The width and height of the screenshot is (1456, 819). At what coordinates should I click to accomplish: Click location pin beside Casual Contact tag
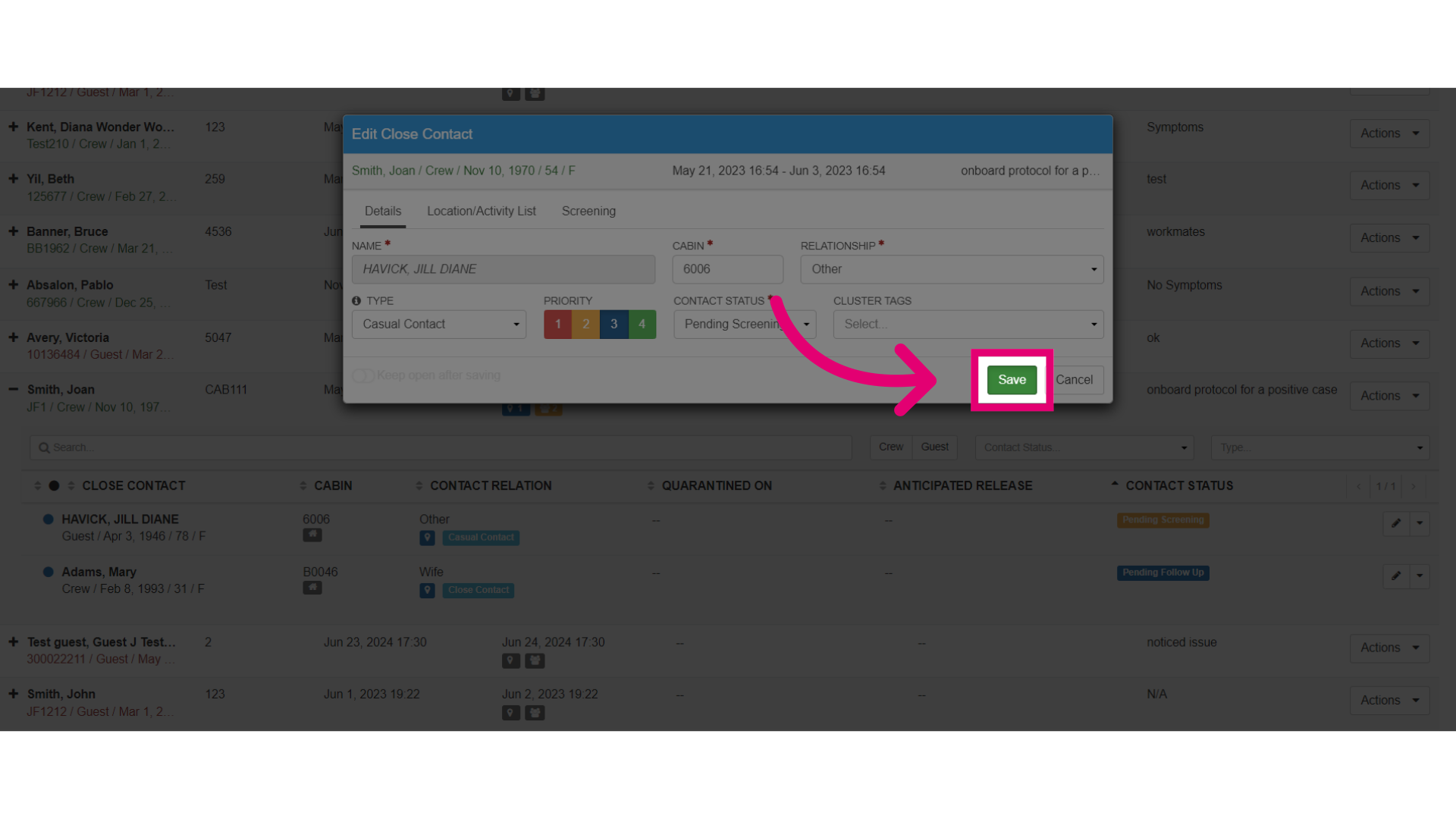(x=428, y=538)
